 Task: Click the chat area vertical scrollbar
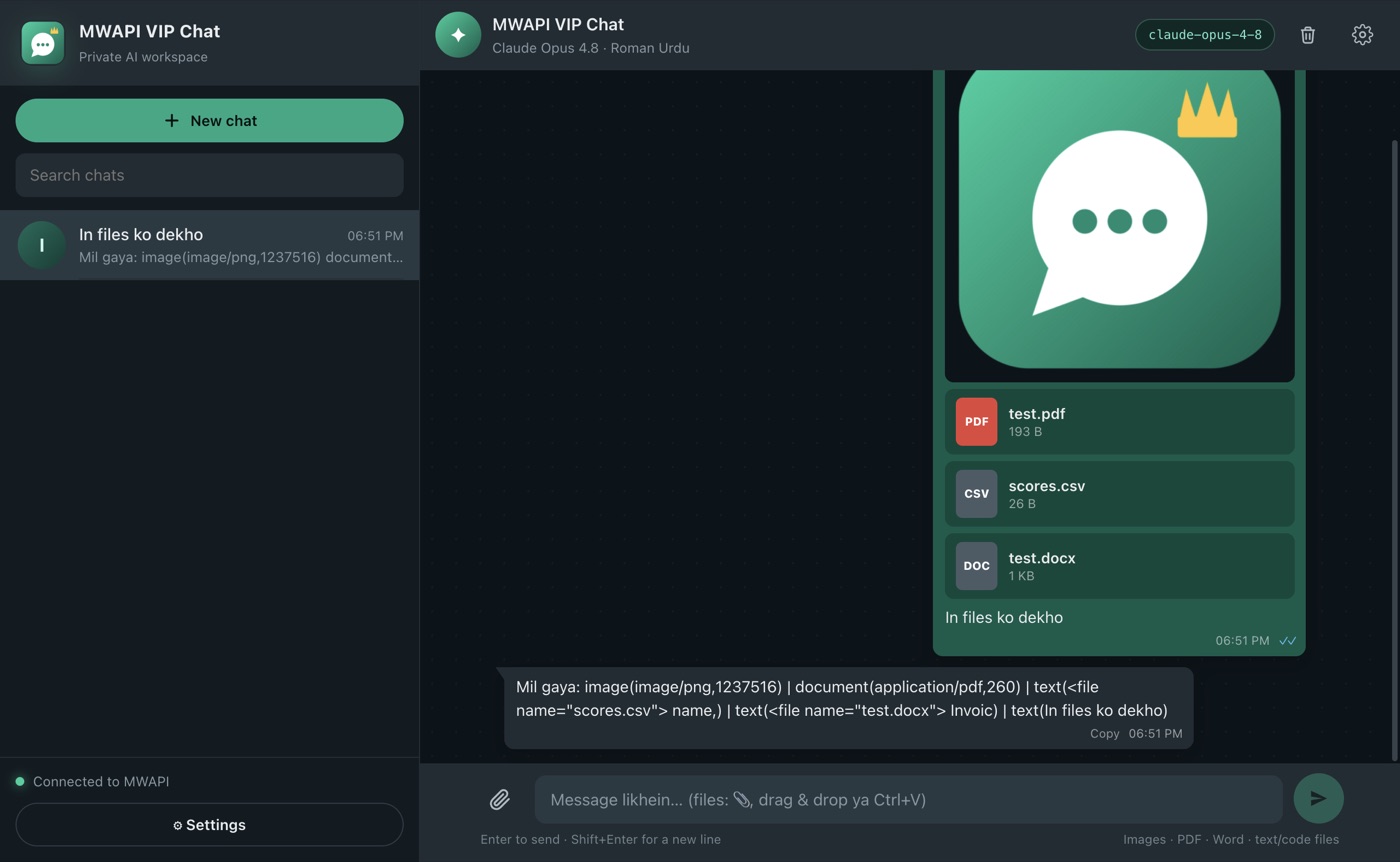(x=1395, y=450)
